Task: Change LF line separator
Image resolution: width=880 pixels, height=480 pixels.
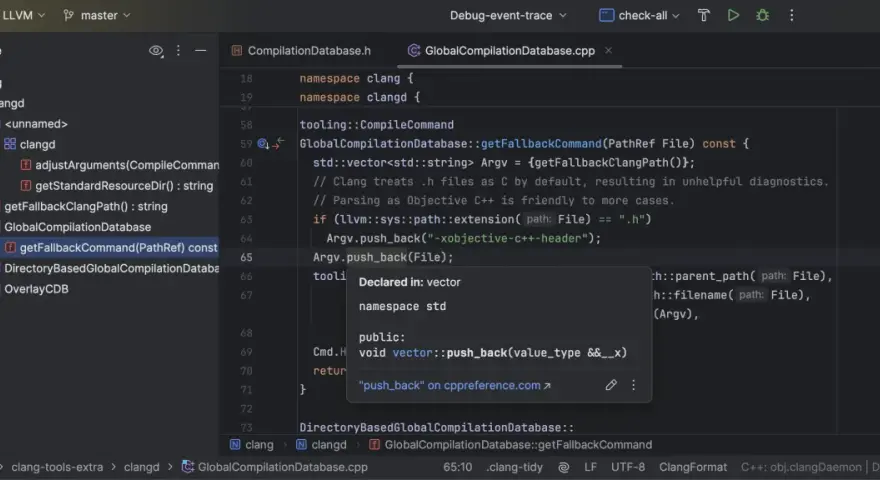Action: pos(590,468)
